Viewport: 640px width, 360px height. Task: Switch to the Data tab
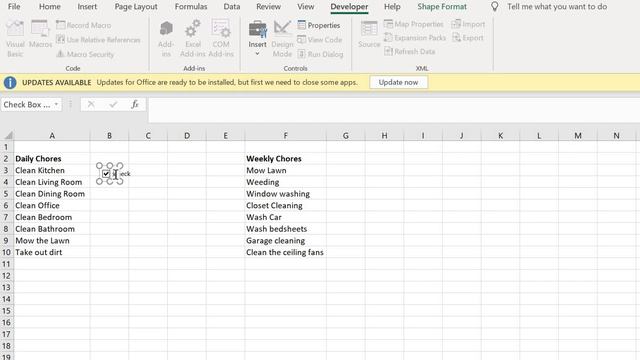click(232, 7)
